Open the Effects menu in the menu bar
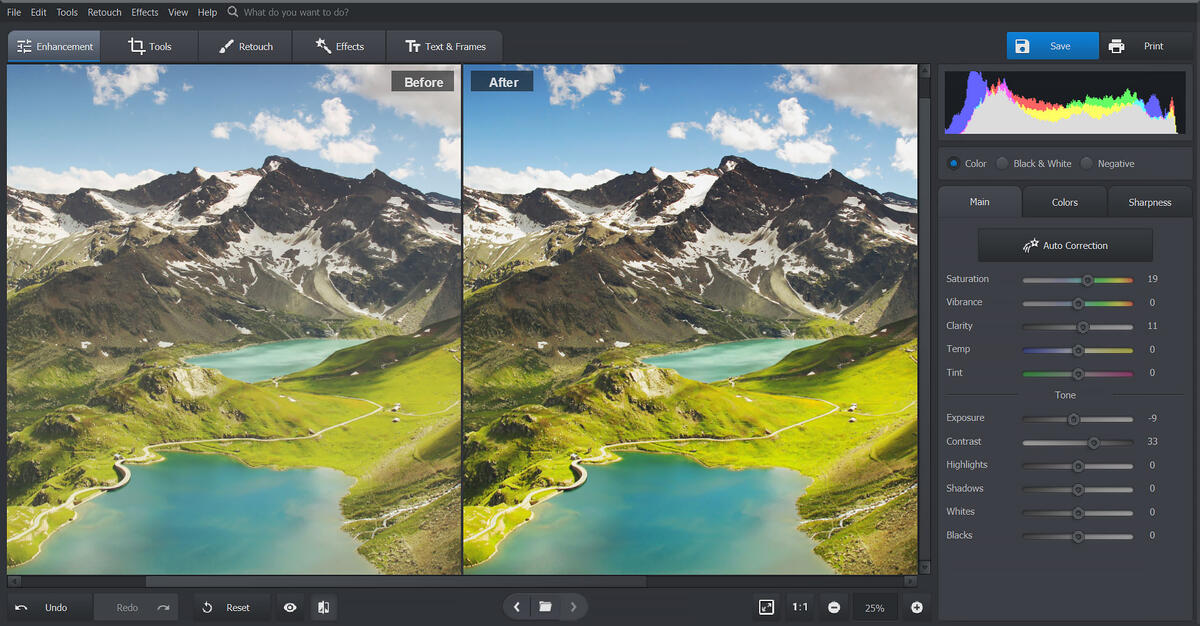 [x=145, y=12]
